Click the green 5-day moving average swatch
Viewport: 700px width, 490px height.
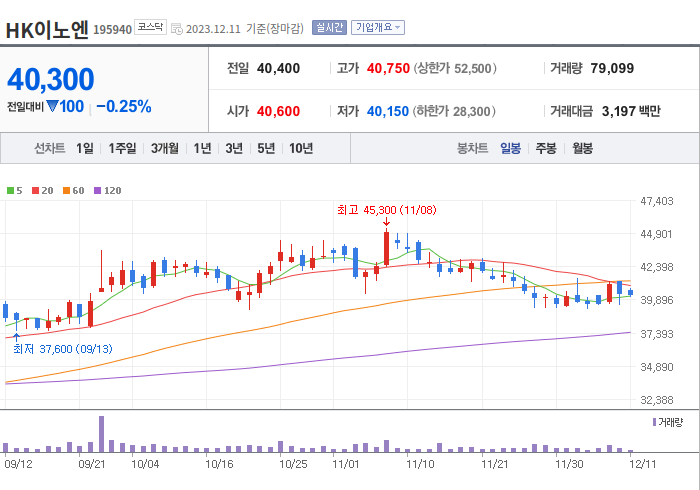pos(10,191)
